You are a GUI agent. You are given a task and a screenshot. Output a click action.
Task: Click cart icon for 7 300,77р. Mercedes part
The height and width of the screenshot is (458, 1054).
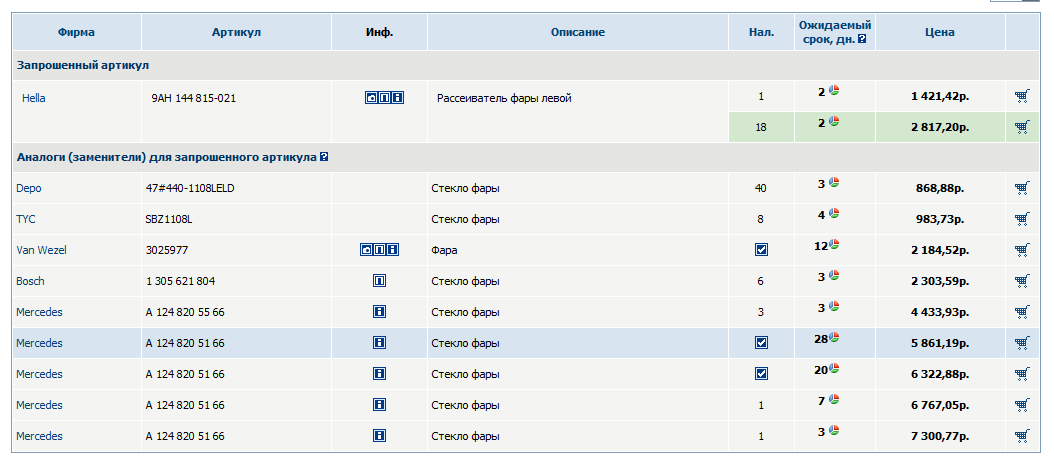pyautogui.click(x=1021, y=436)
